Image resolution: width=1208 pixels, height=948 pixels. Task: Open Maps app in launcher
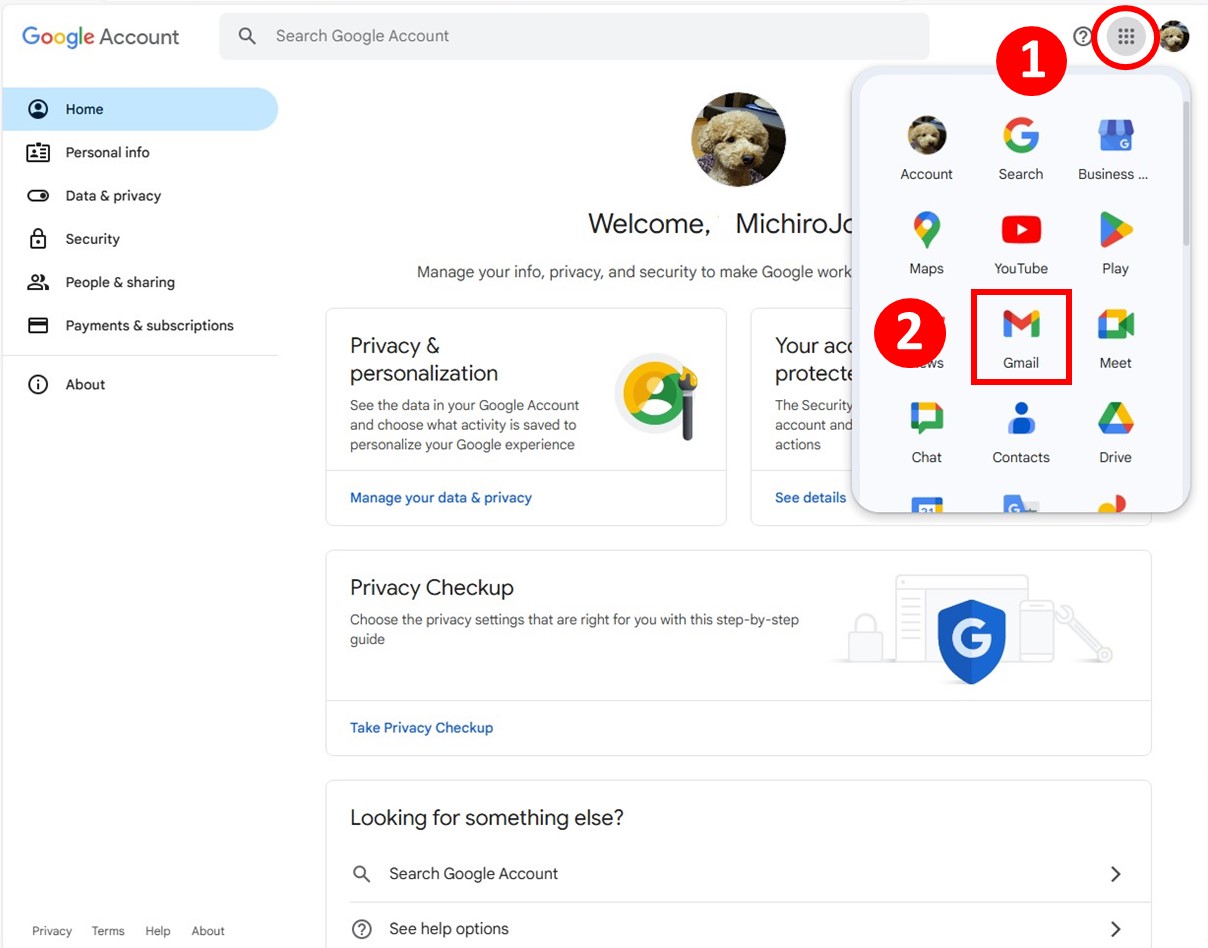click(926, 244)
